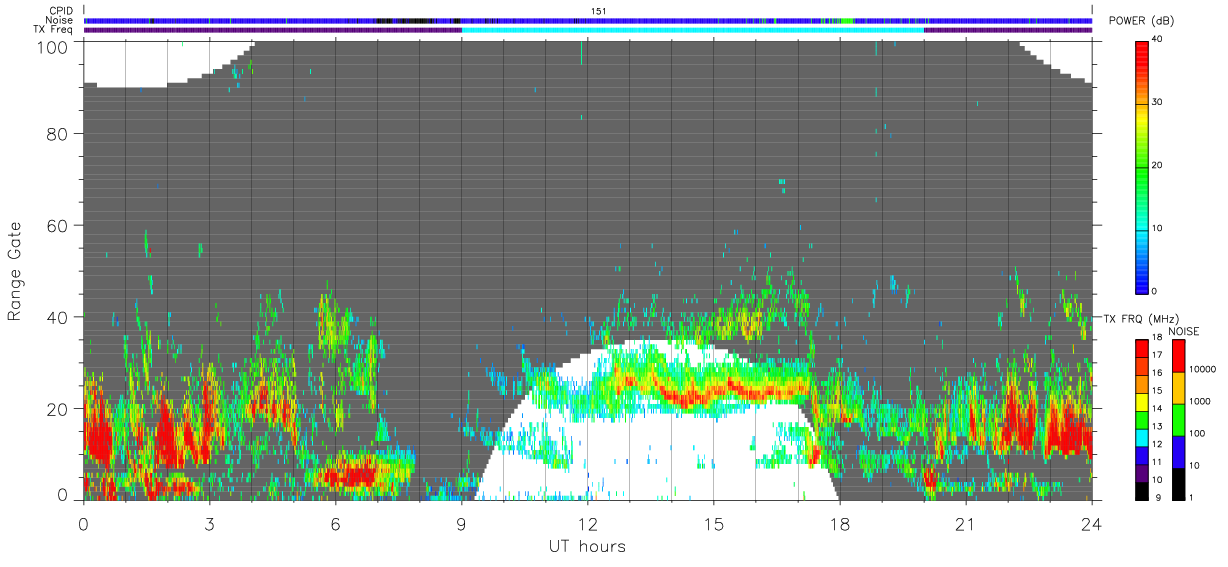Click the 3 tick on the UT hours axis
Screen dimensions: 1228x567
210,523
